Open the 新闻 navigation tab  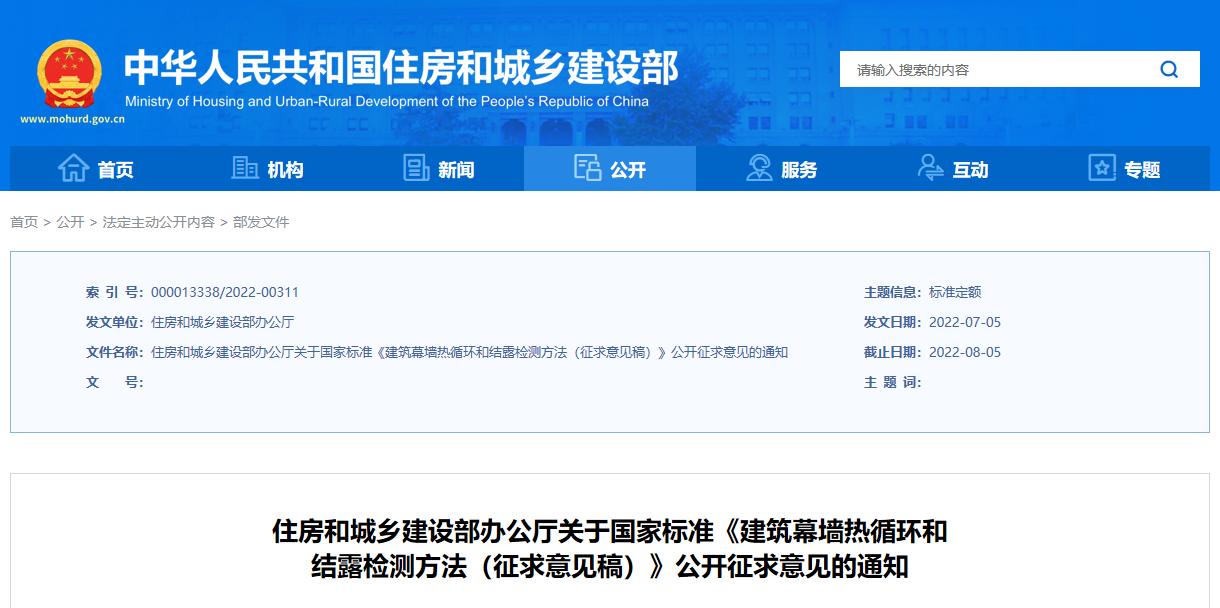[x=438, y=168]
